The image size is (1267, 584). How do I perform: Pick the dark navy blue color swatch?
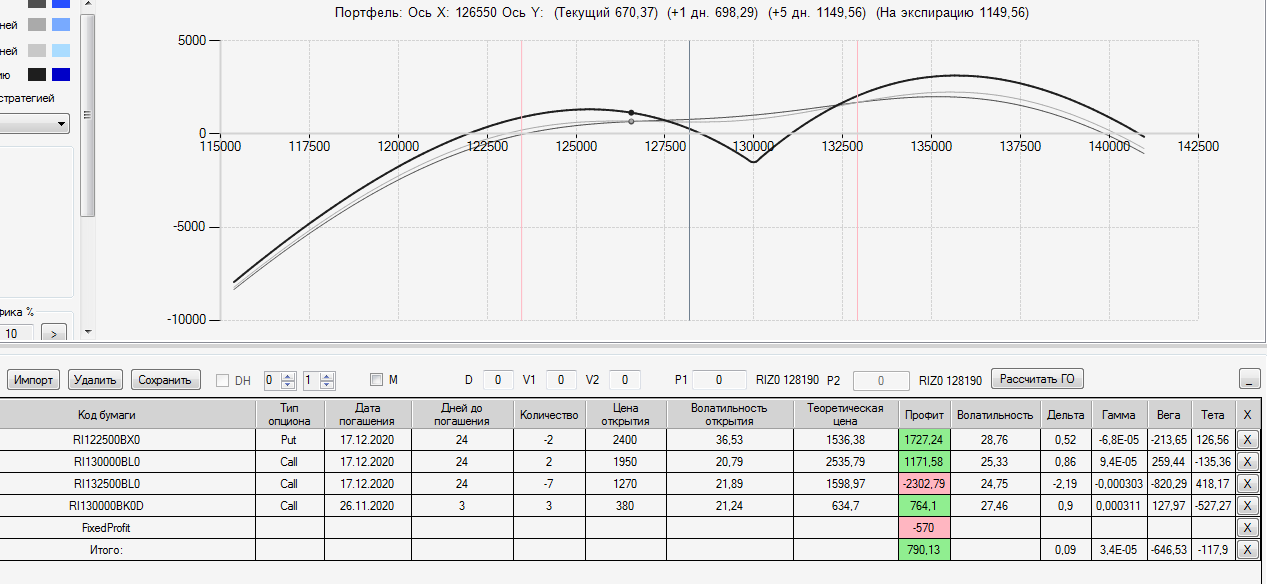[61, 74]
